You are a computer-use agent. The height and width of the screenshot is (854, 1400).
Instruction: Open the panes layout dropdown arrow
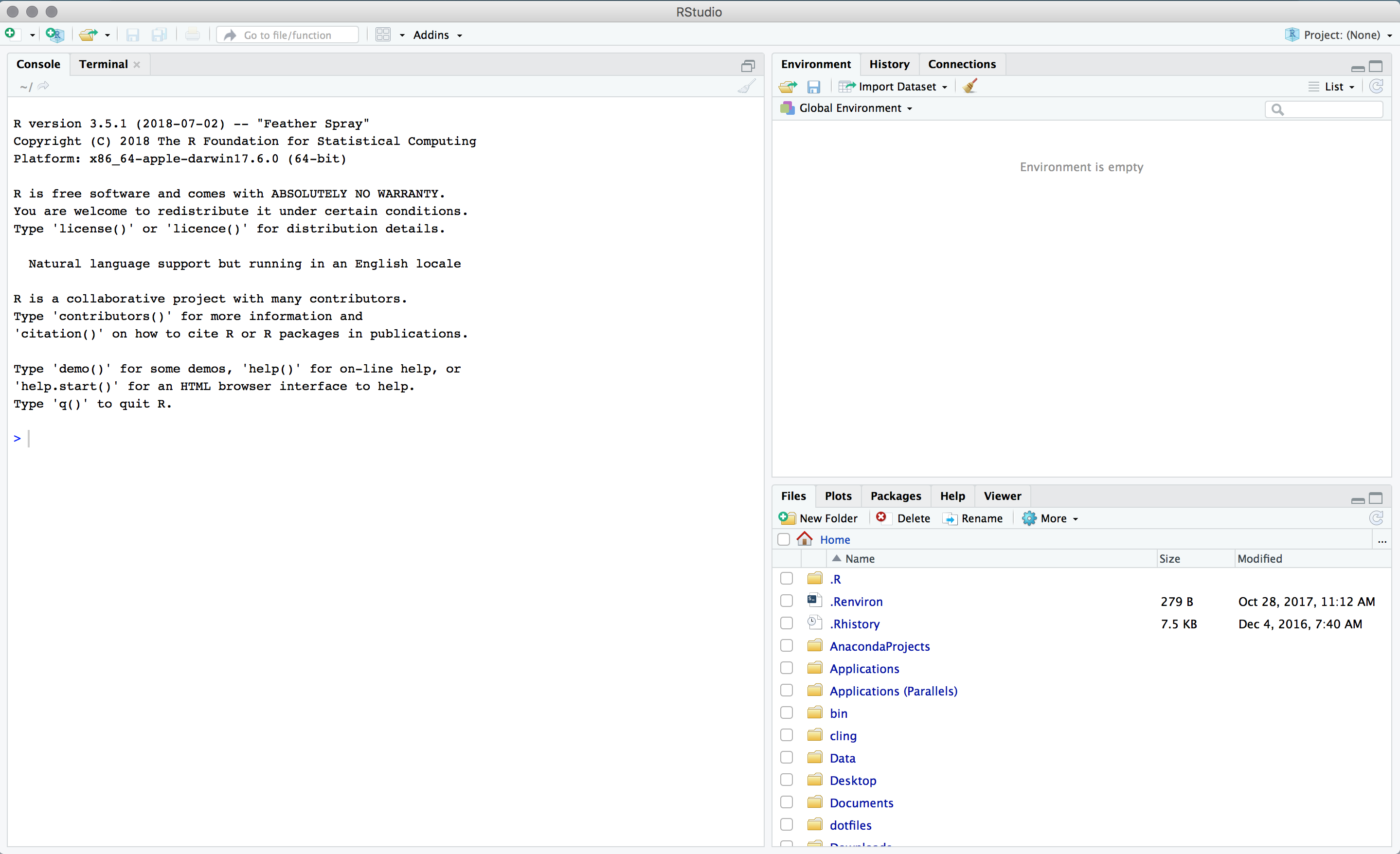pyautogui.click(x=402, y=35)
